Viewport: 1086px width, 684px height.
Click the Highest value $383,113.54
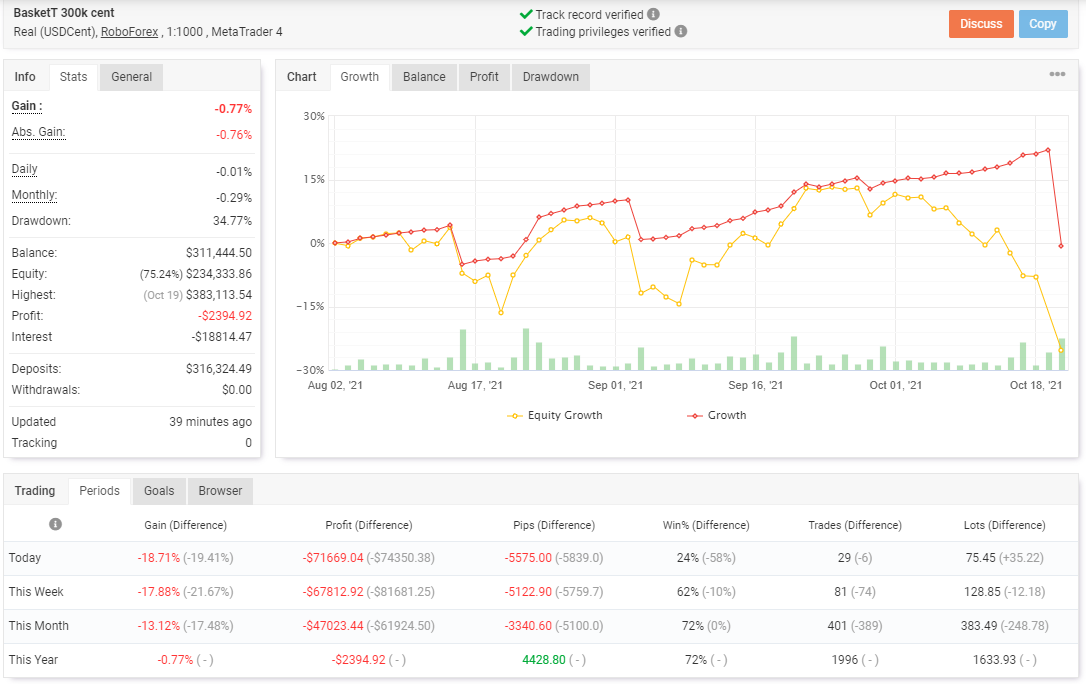pyautogui.click(x=219, y=295)
